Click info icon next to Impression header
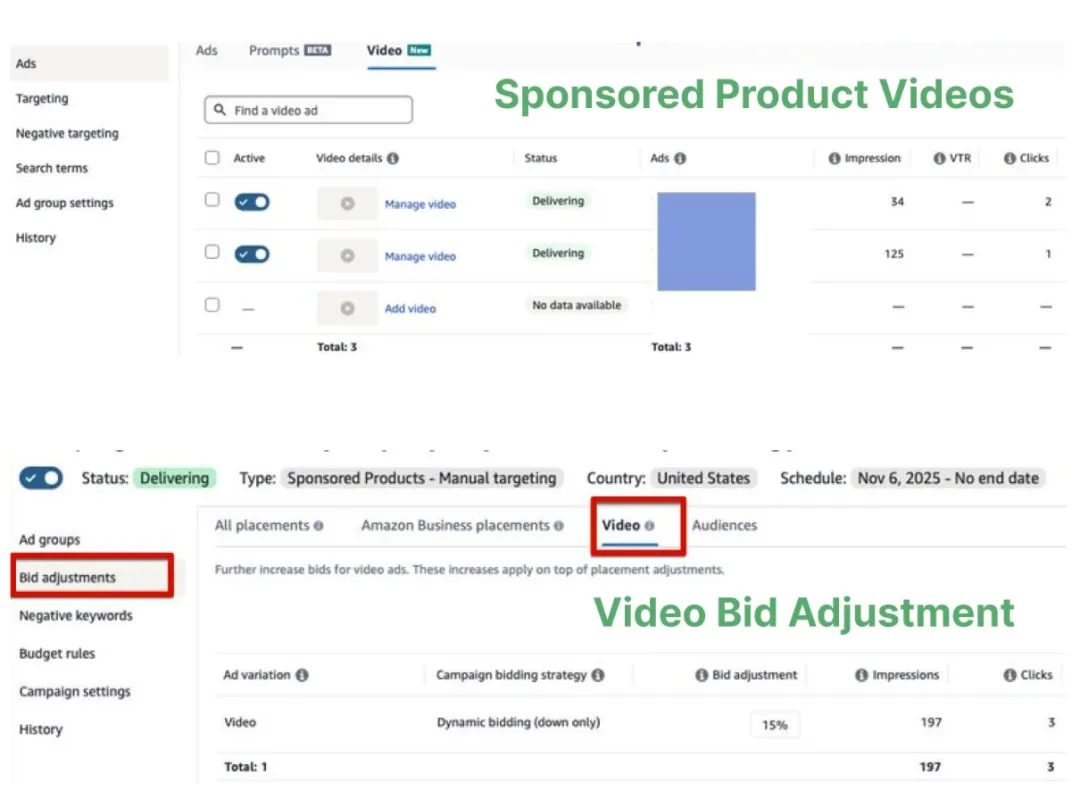Image resolution: width=1080 pixels, height=800 pixels. pos(834,158)
